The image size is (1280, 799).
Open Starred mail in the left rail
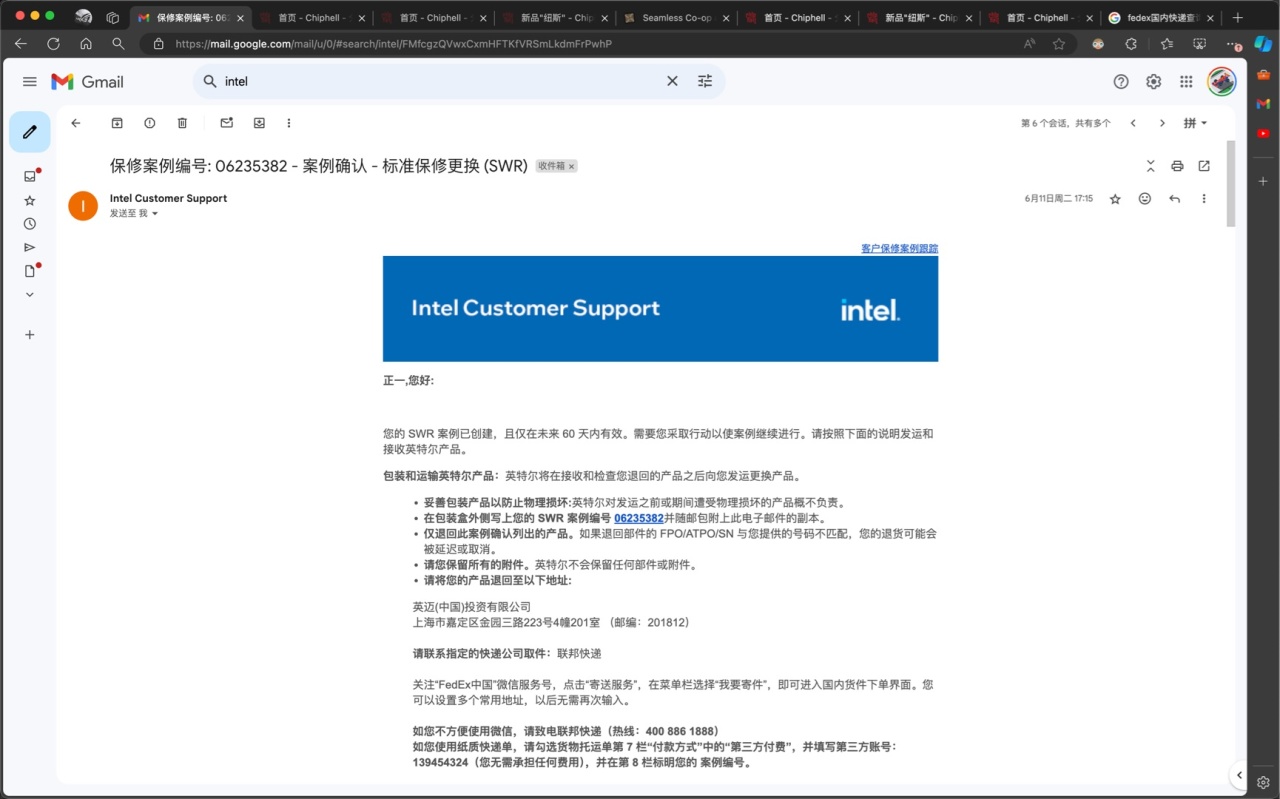coord(30,200)
